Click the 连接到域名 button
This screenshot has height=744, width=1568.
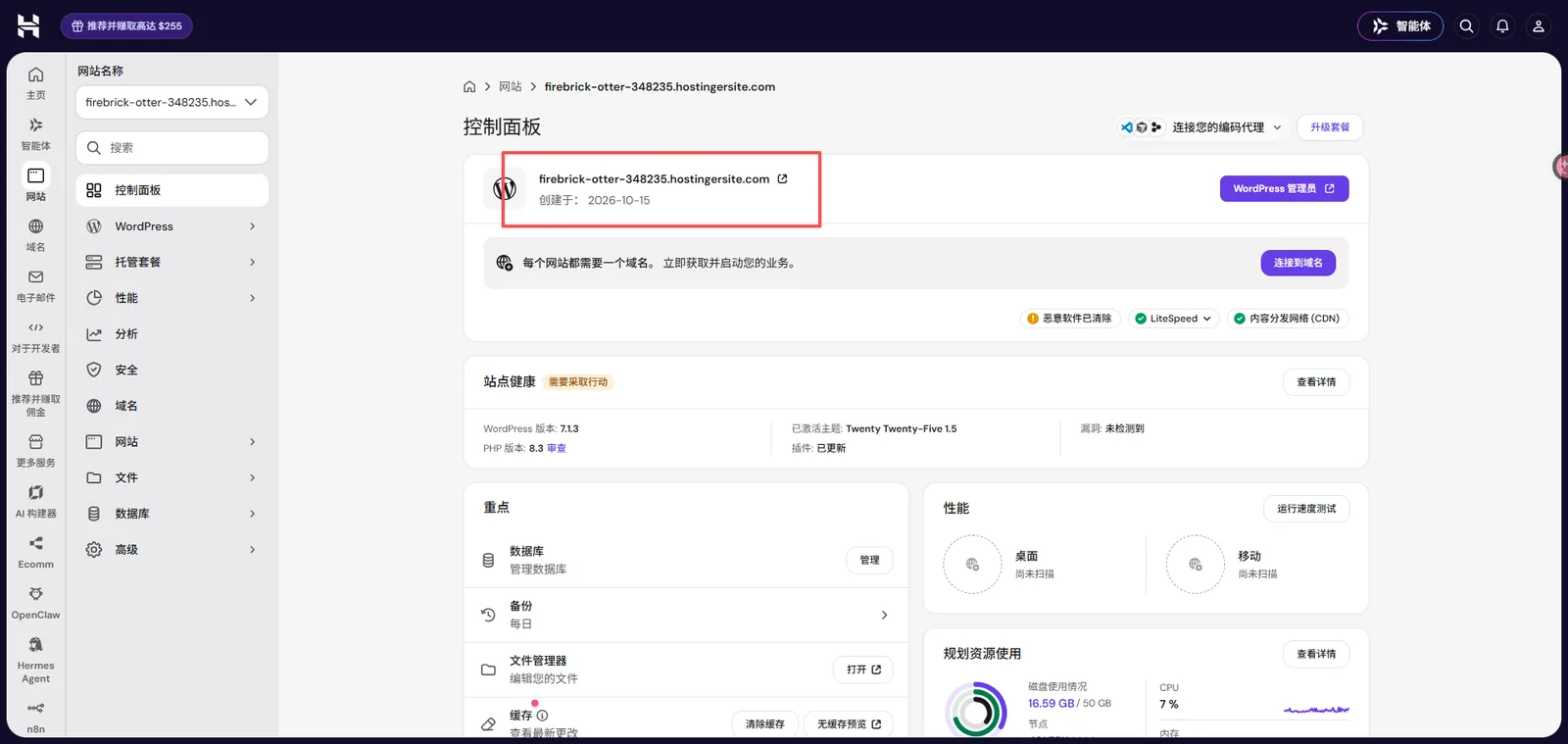click(x=1298, y=263)
